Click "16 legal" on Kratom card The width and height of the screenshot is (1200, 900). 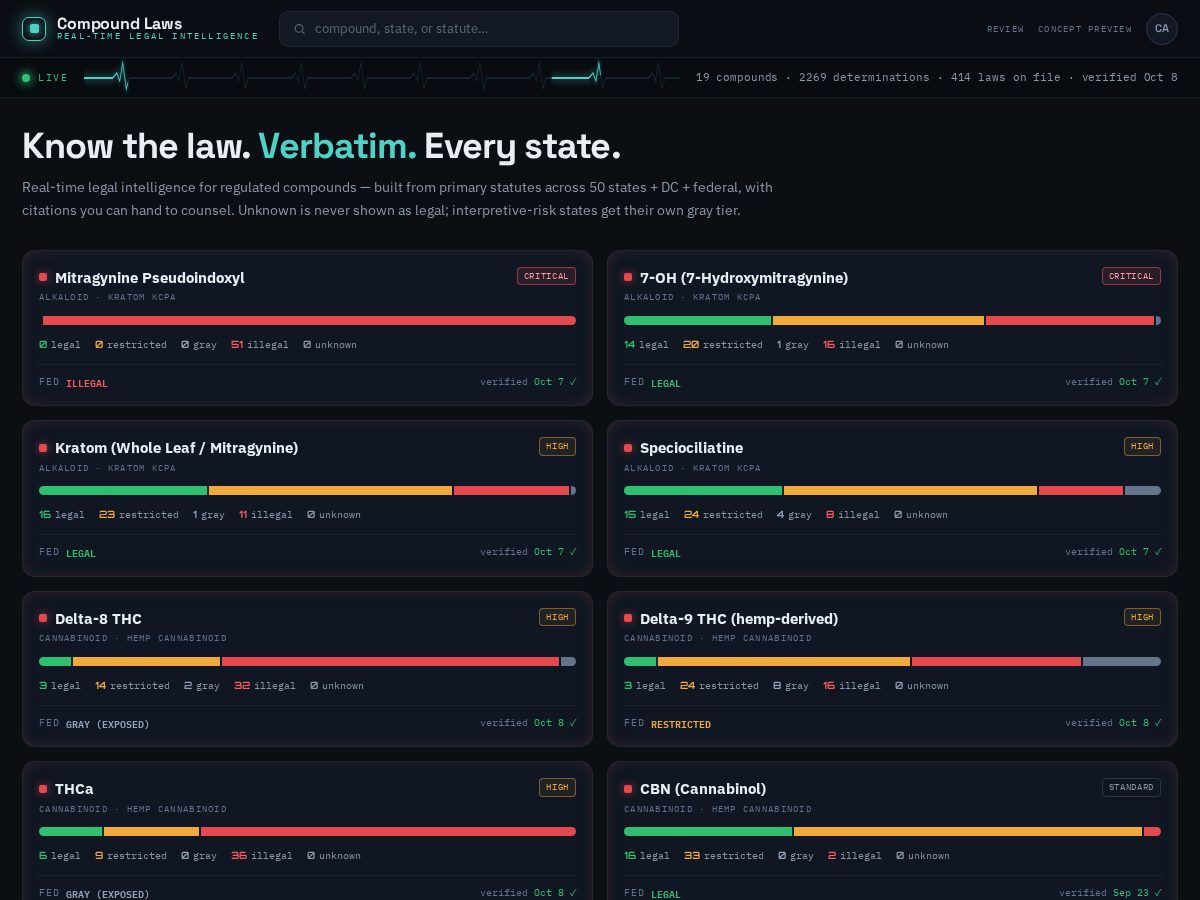pos(62,515)
